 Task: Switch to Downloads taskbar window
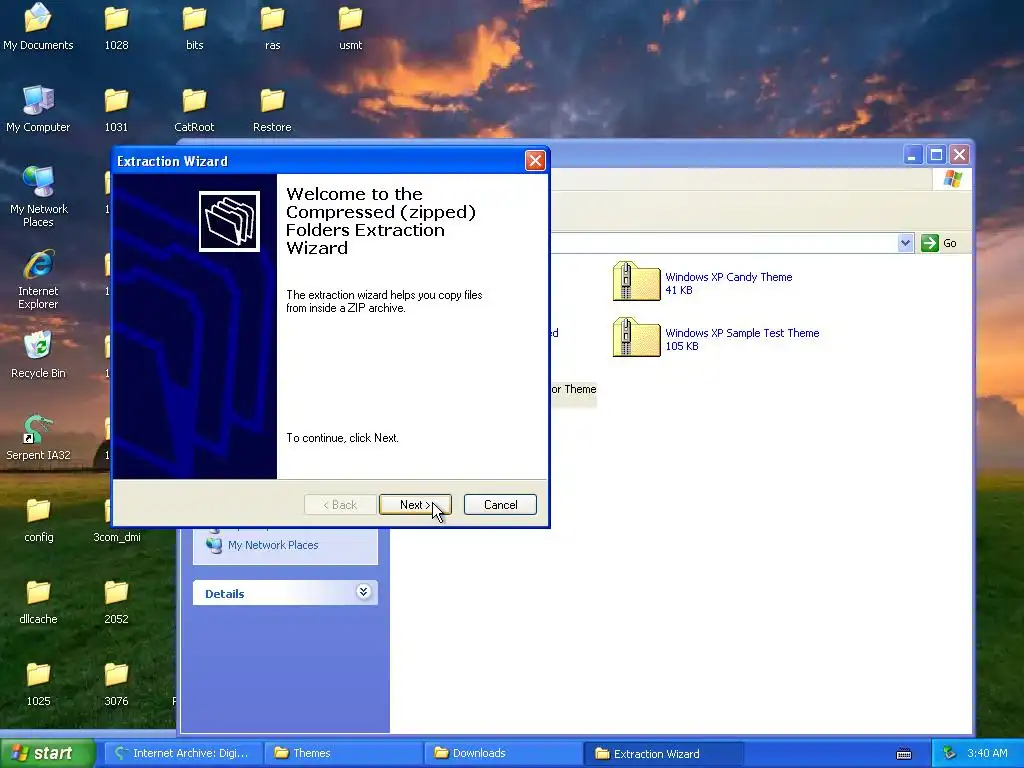coord(503,753)
